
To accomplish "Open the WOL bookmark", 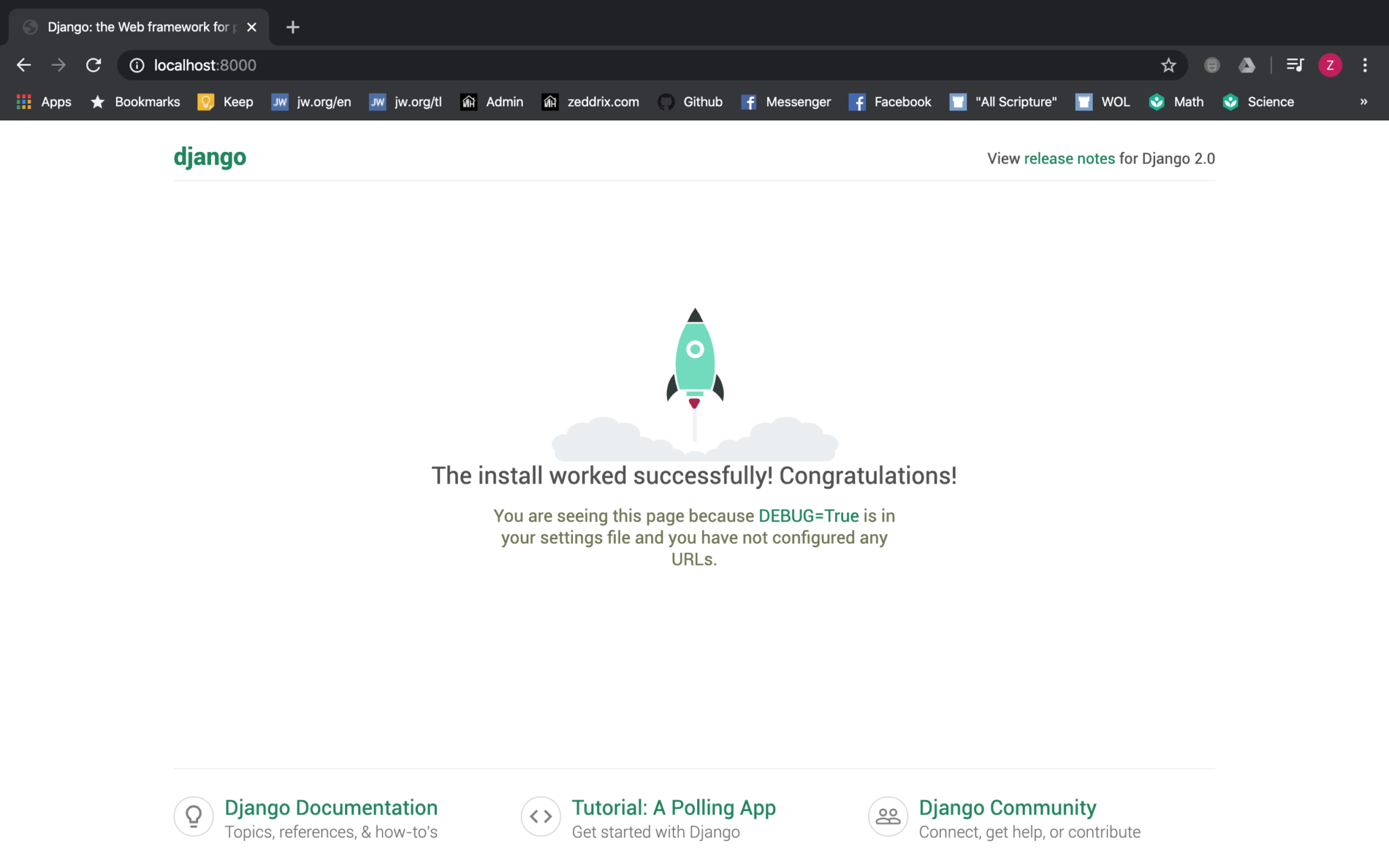I will 1103,102.
